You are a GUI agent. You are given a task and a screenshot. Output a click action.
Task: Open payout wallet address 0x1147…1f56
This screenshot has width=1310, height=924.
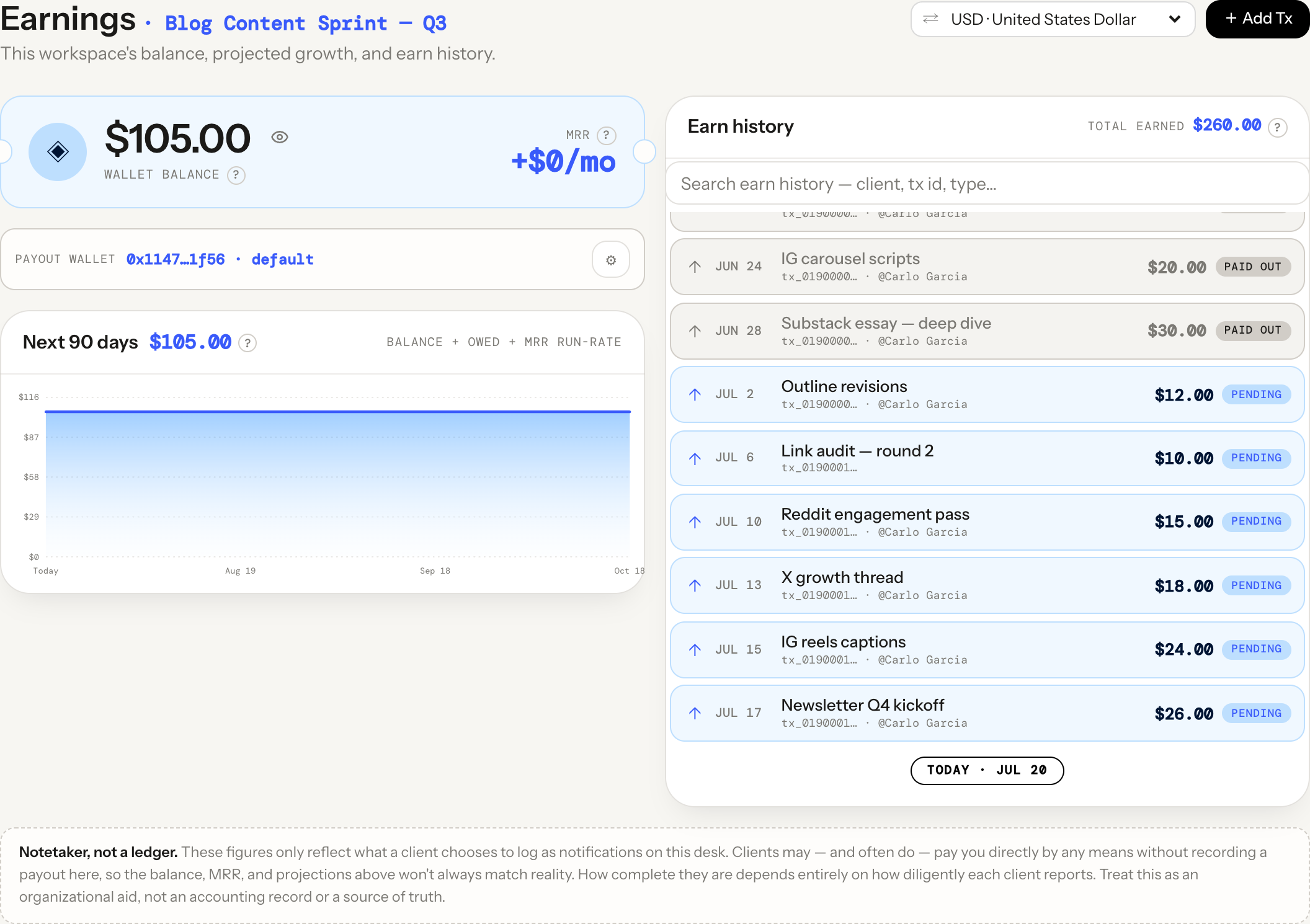click(176, 259)
